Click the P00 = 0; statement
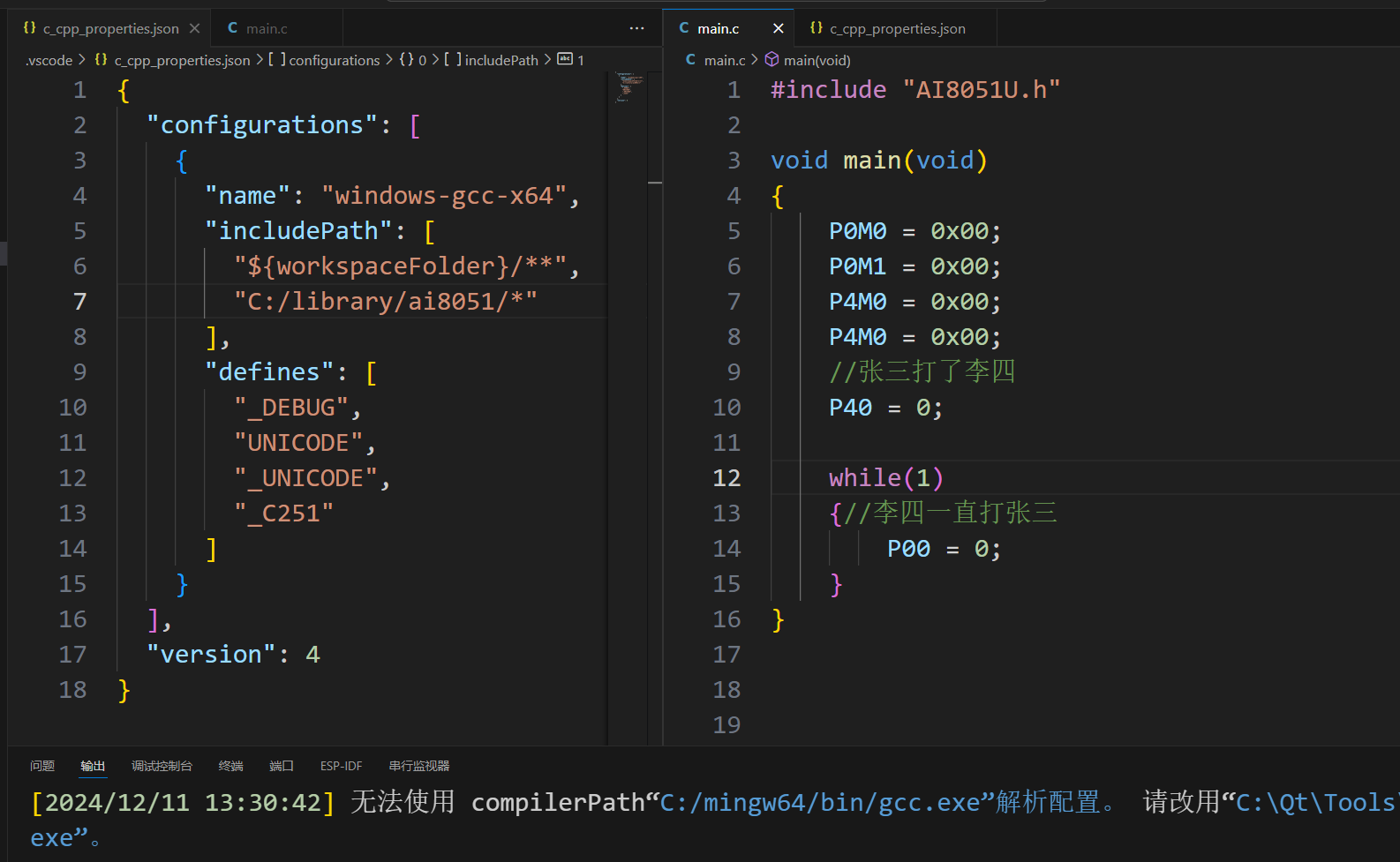Viewport: 1400px width, 862px height. [x=945, y=549]
